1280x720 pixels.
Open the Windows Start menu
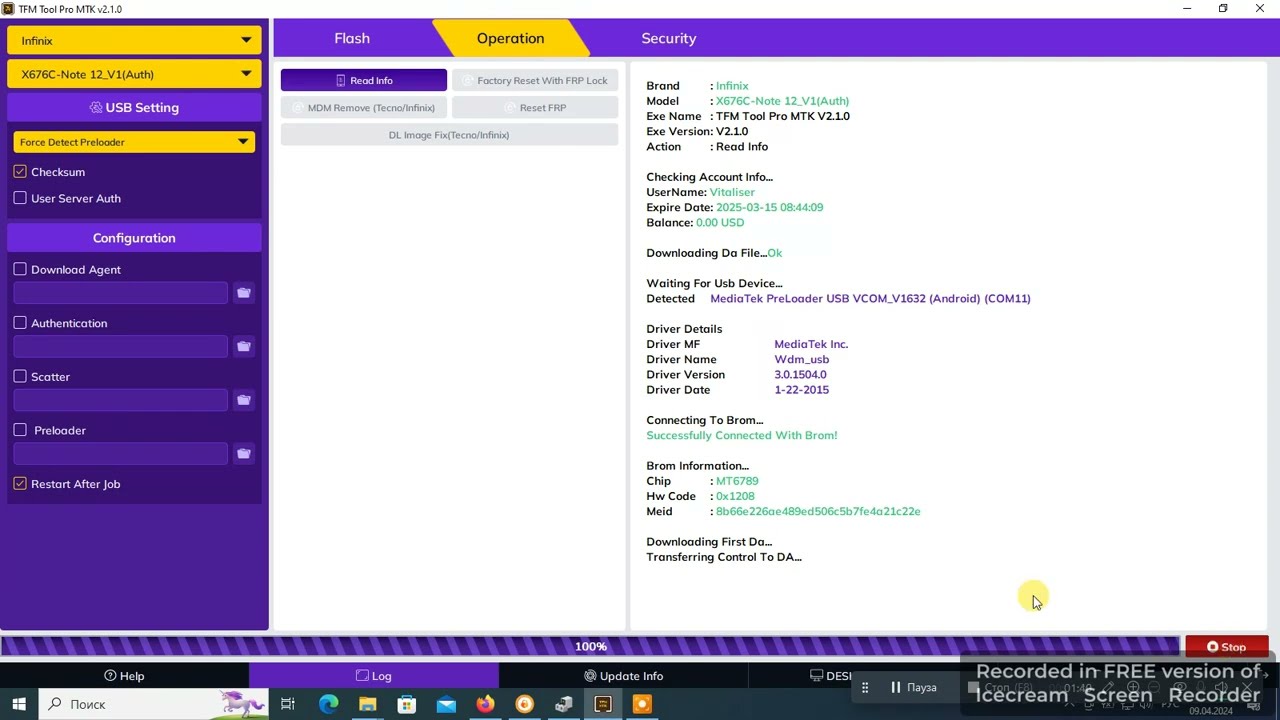(19, 704)
